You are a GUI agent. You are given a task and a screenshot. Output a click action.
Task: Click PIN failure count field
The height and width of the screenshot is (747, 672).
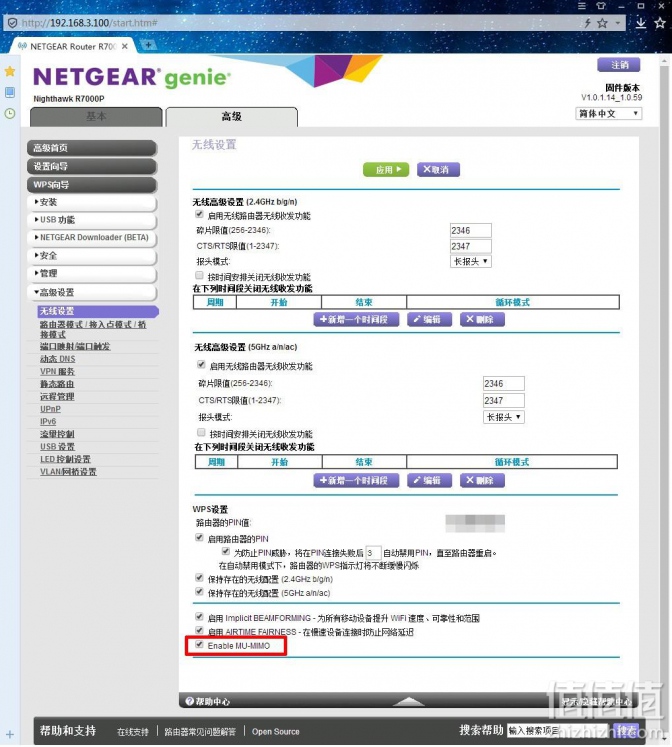373,553
